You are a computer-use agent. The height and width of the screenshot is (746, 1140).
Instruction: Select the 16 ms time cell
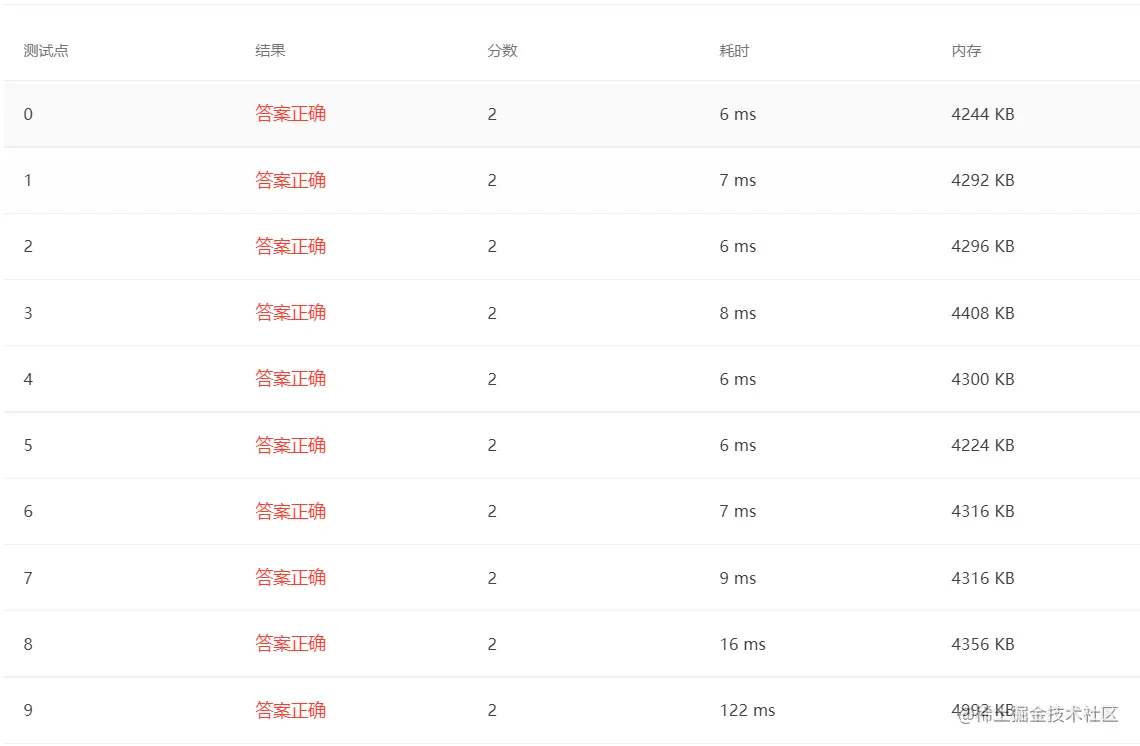(x=742, y=644)
